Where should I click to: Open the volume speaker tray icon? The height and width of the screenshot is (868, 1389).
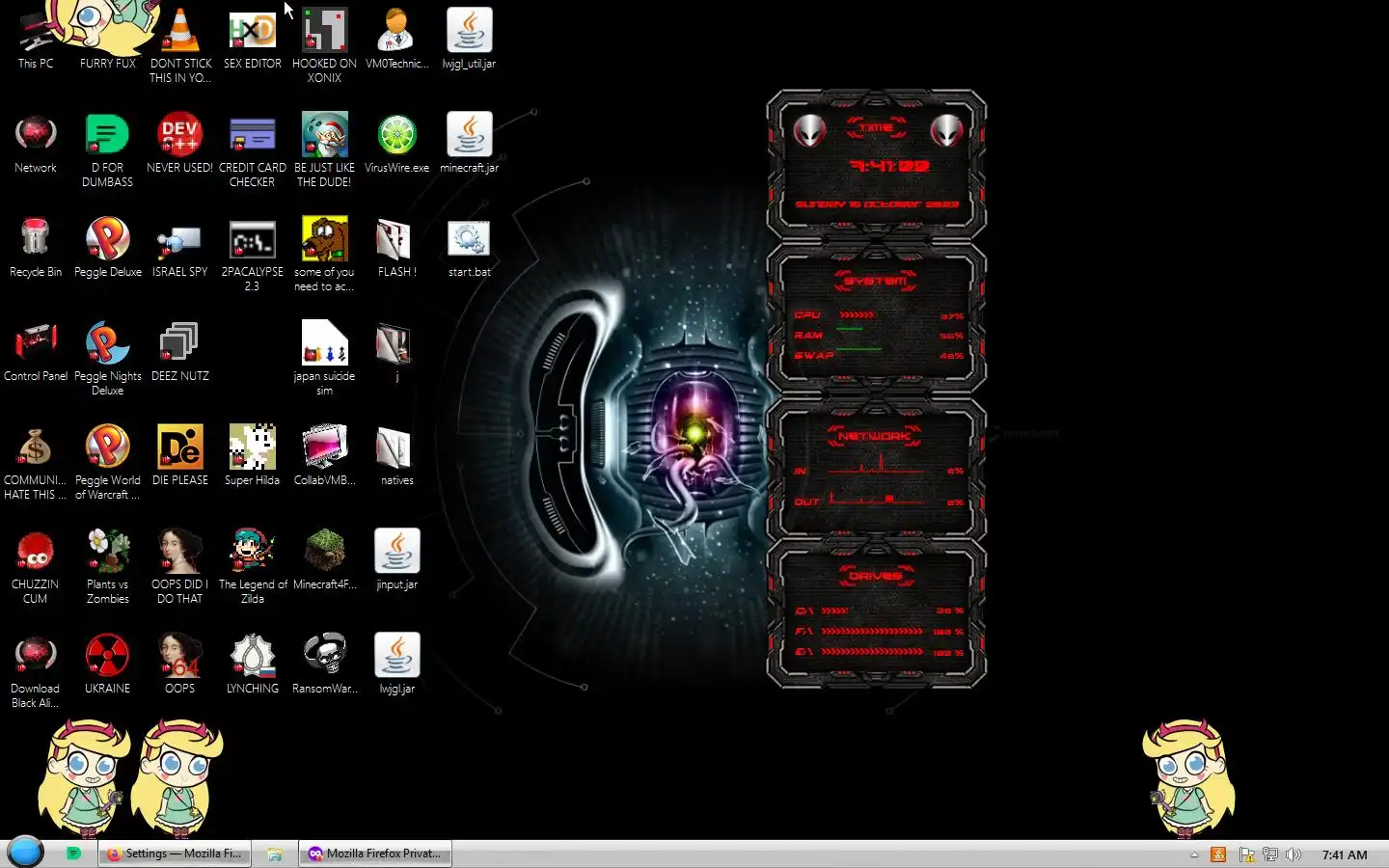pos(1294,854)
